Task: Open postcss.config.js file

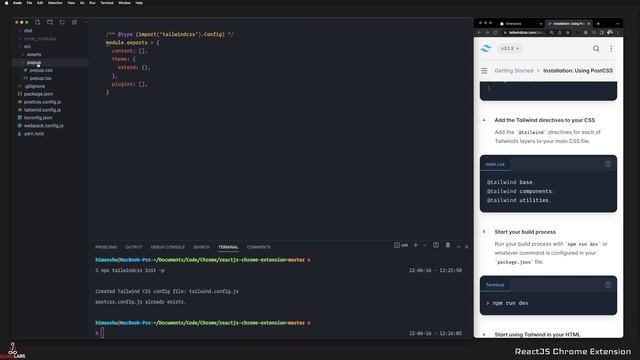Action: (42, 102)
